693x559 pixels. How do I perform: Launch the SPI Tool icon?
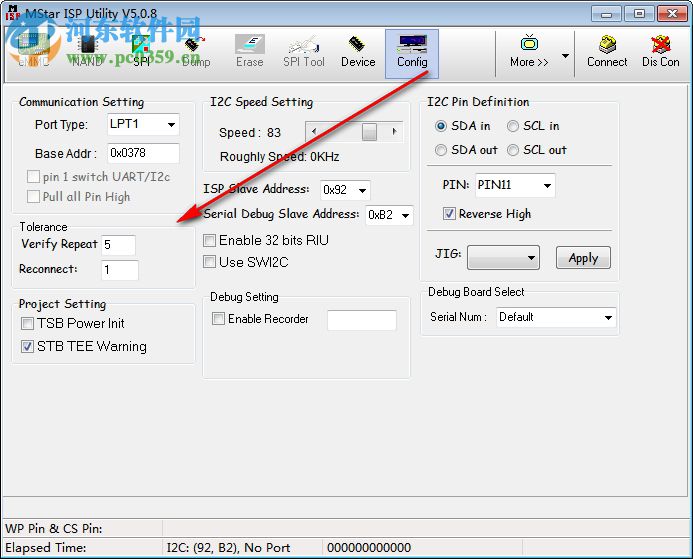[304, 51]
